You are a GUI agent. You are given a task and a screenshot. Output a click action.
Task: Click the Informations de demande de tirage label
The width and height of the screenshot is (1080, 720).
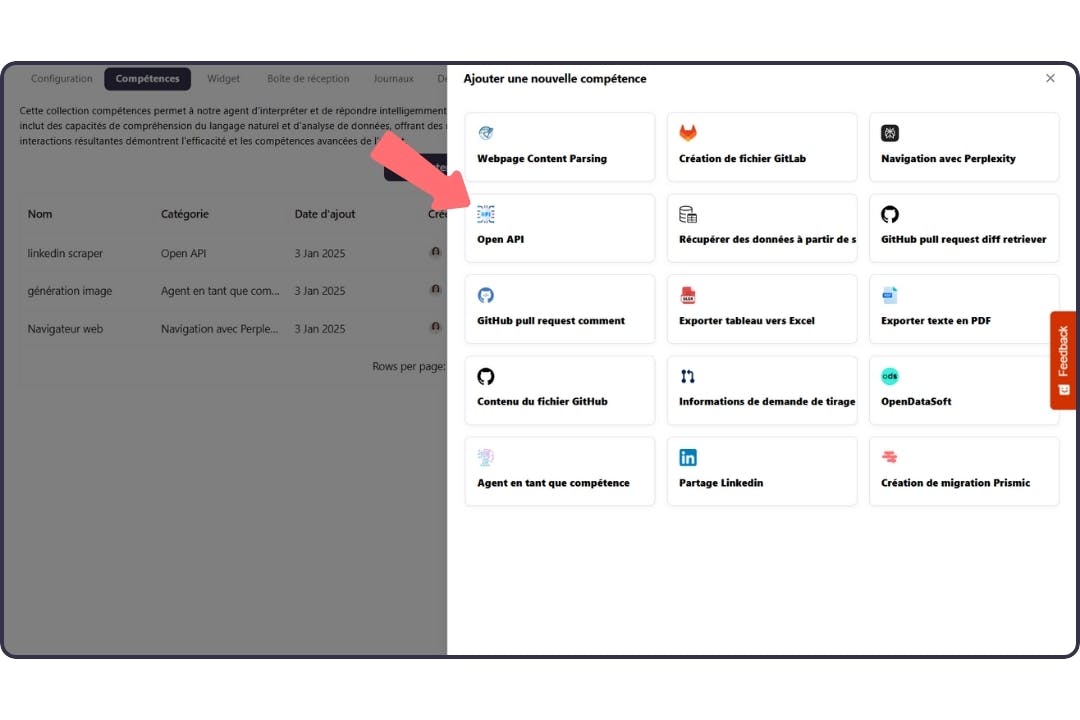point(767,402)
